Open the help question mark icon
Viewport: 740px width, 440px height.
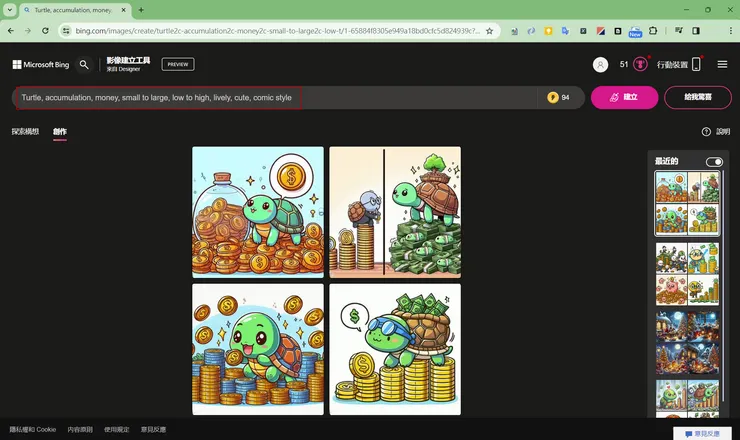[706, 132]
